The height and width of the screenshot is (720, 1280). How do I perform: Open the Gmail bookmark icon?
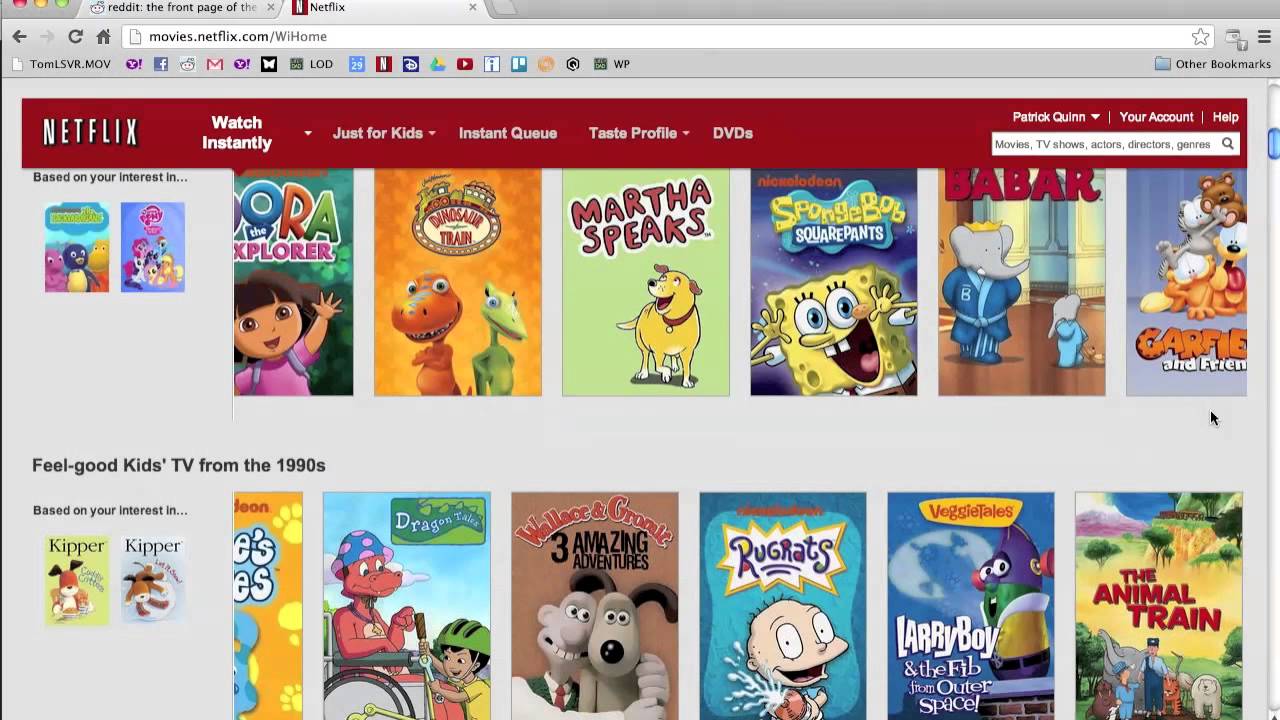coord(214,64)
